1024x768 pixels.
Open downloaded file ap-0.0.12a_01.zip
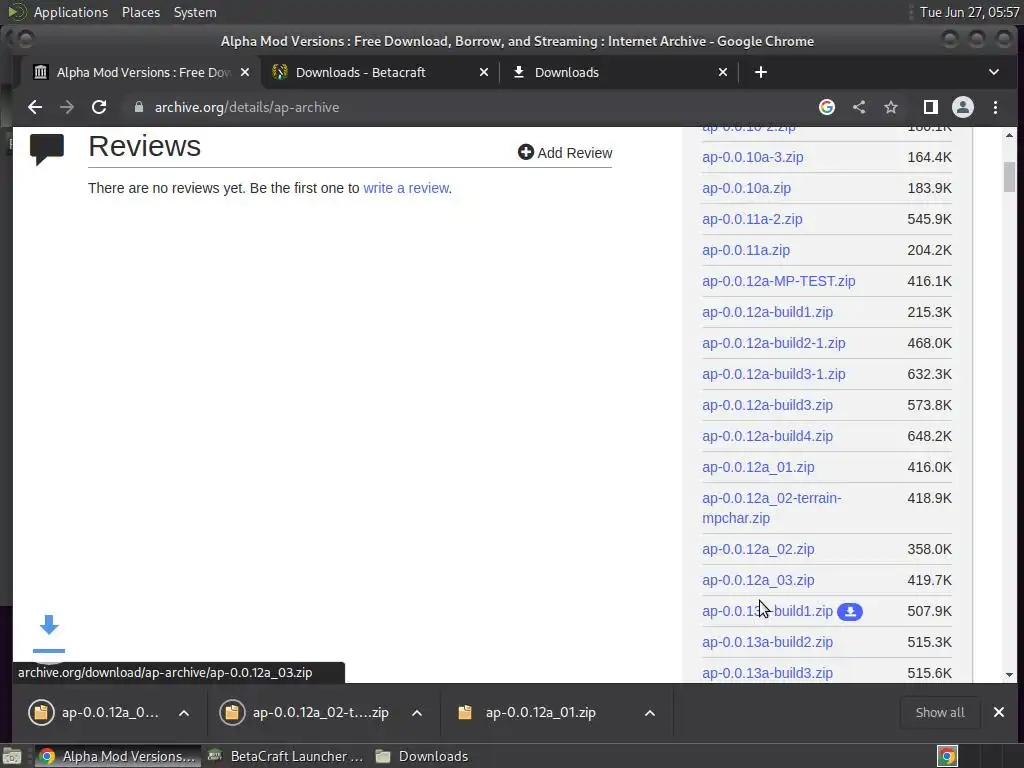[x=540, y=712]
